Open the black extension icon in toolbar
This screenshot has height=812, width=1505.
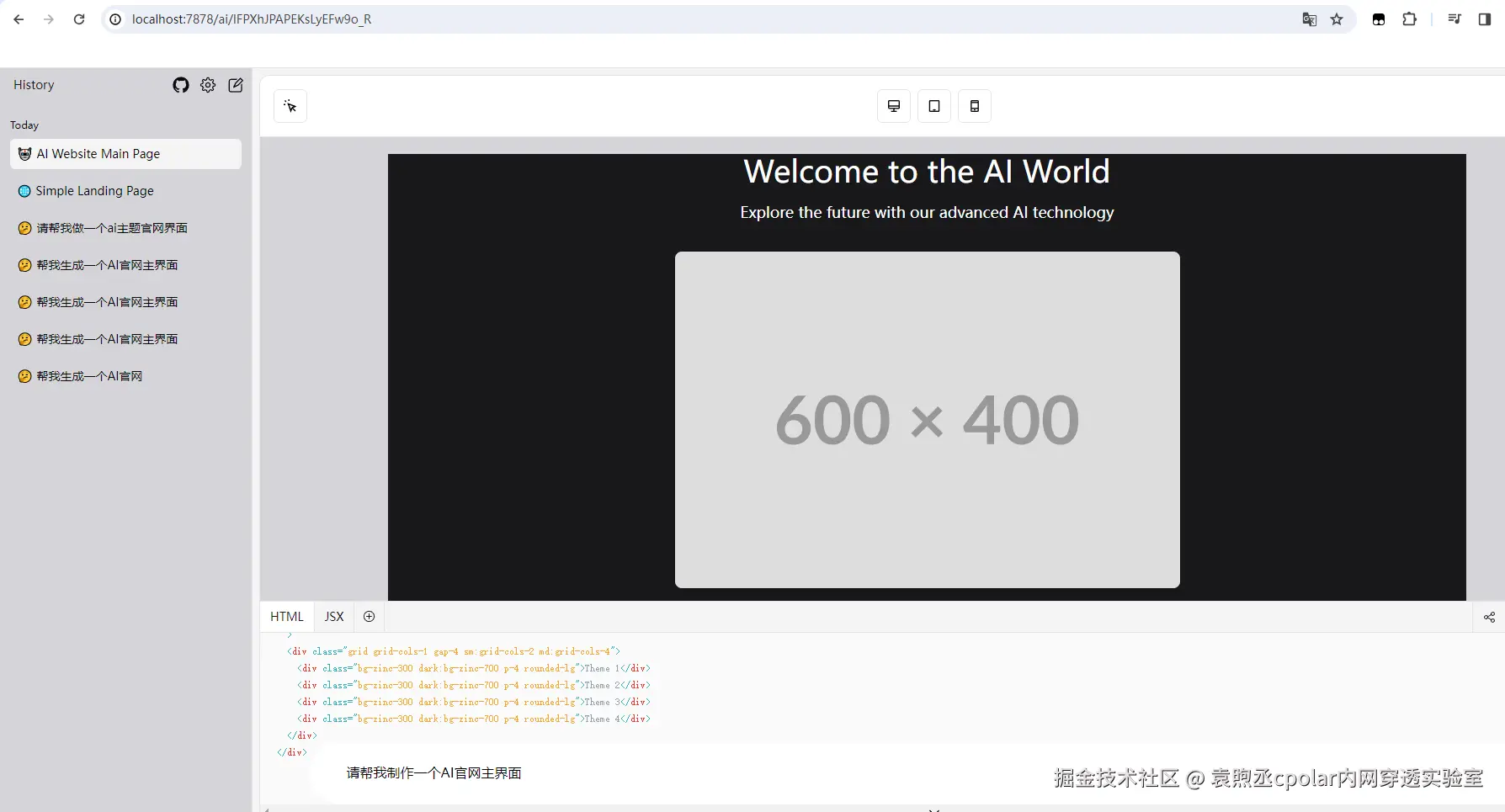coord(1379,19)
